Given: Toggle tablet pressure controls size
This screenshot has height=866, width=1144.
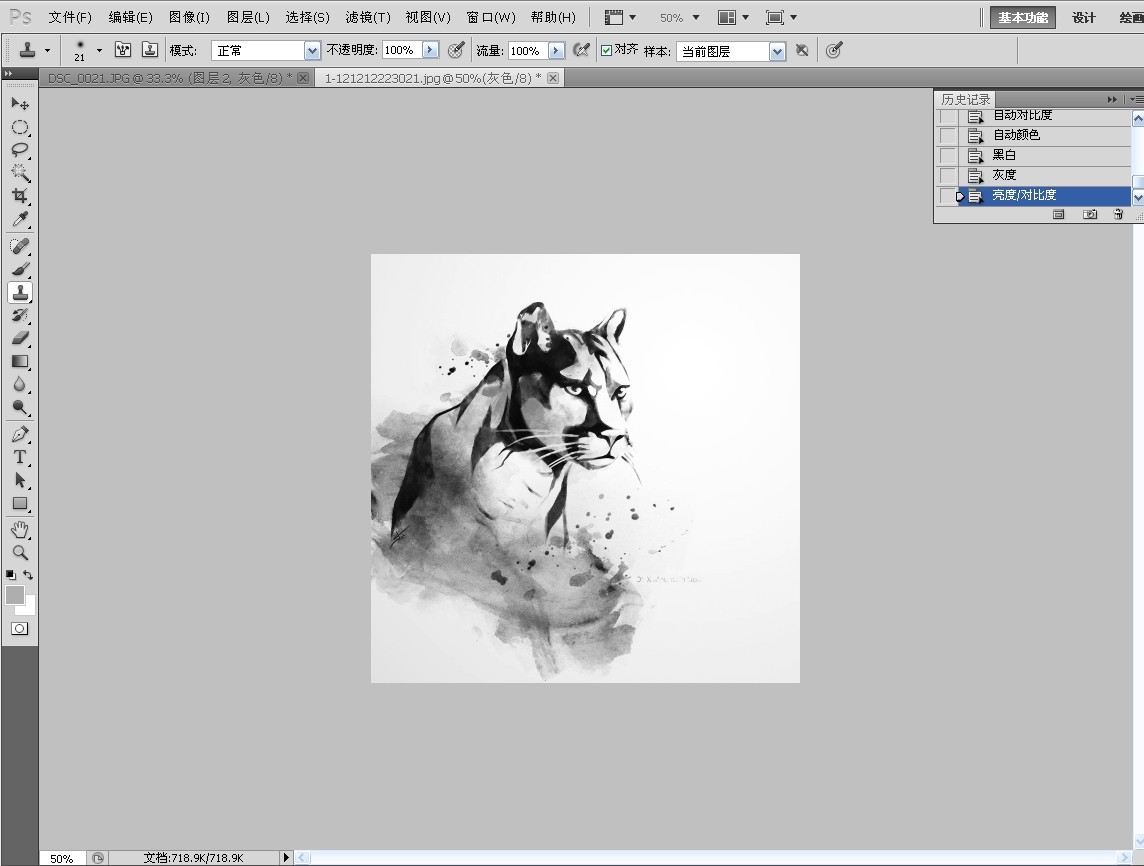Looking at the screenshot, I should pyautogui.click(x=834, y=50).
